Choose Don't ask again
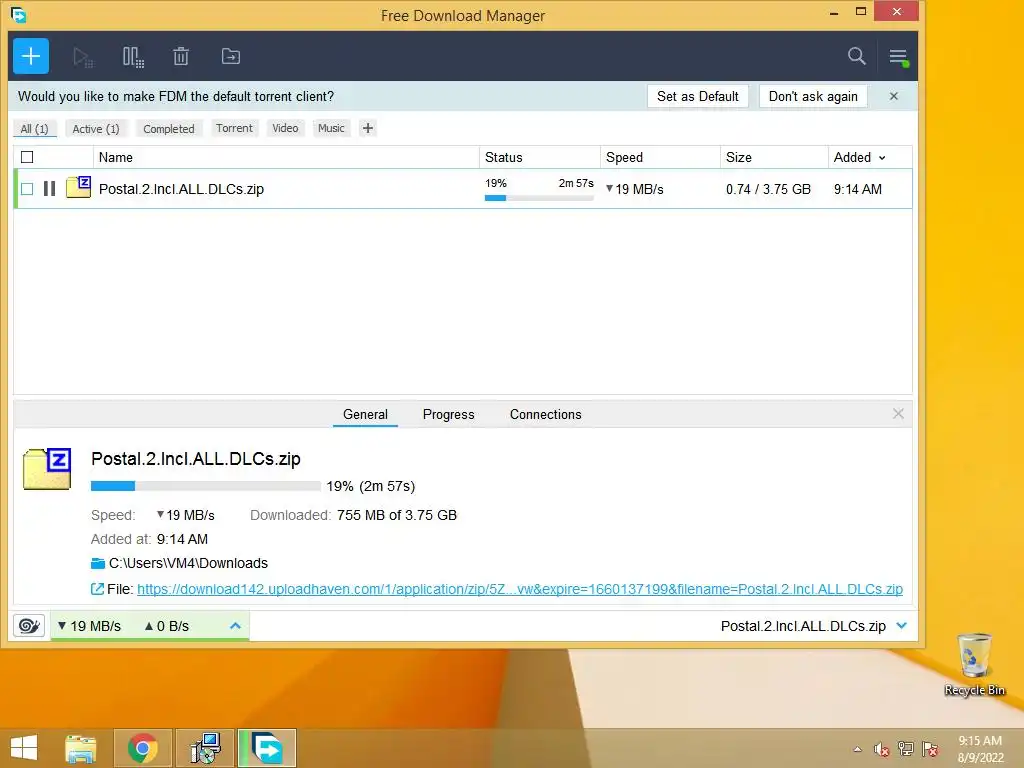Viewport: 1024px width, 768px height. tap(813, 96)
